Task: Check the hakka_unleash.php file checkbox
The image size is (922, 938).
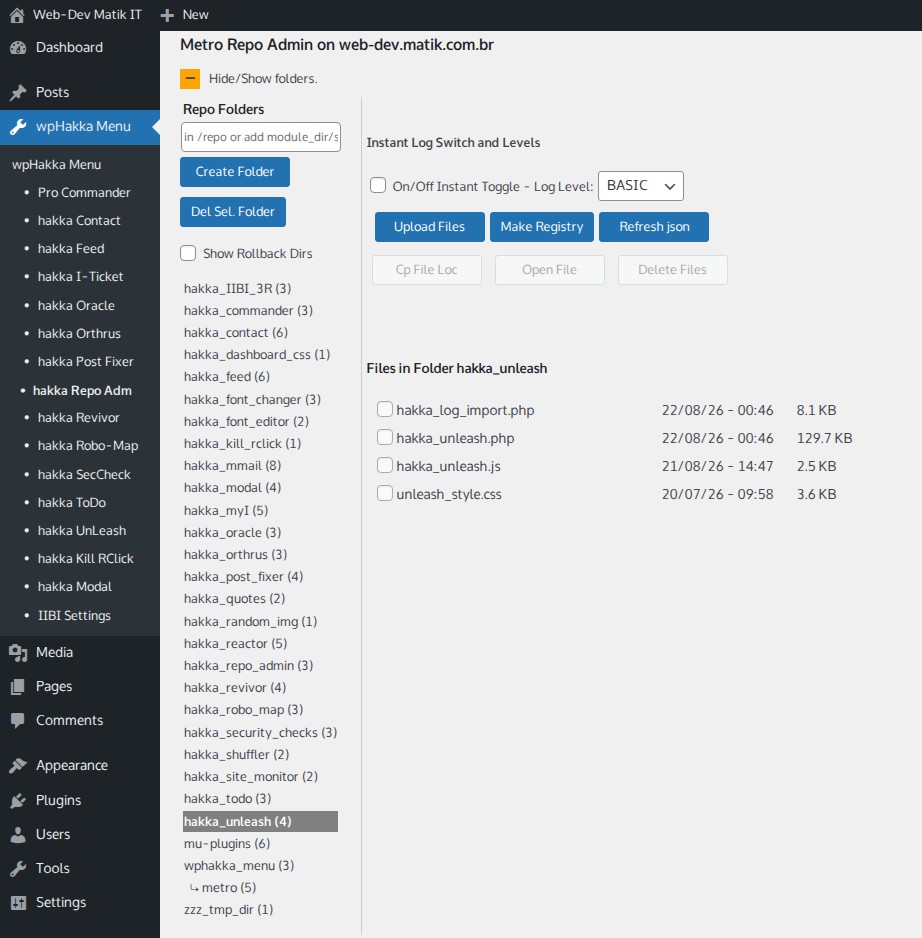Action: point(385,437)
